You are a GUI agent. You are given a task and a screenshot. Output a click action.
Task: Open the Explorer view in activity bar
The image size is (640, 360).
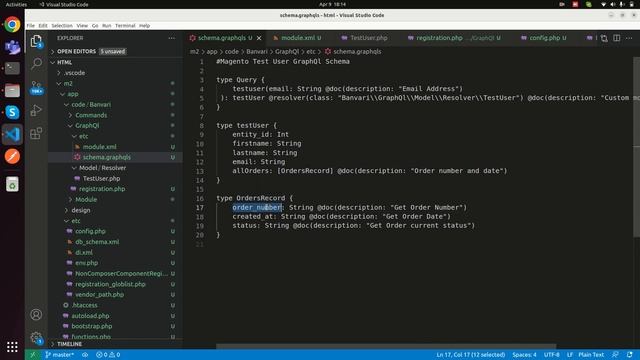[36, 41]
